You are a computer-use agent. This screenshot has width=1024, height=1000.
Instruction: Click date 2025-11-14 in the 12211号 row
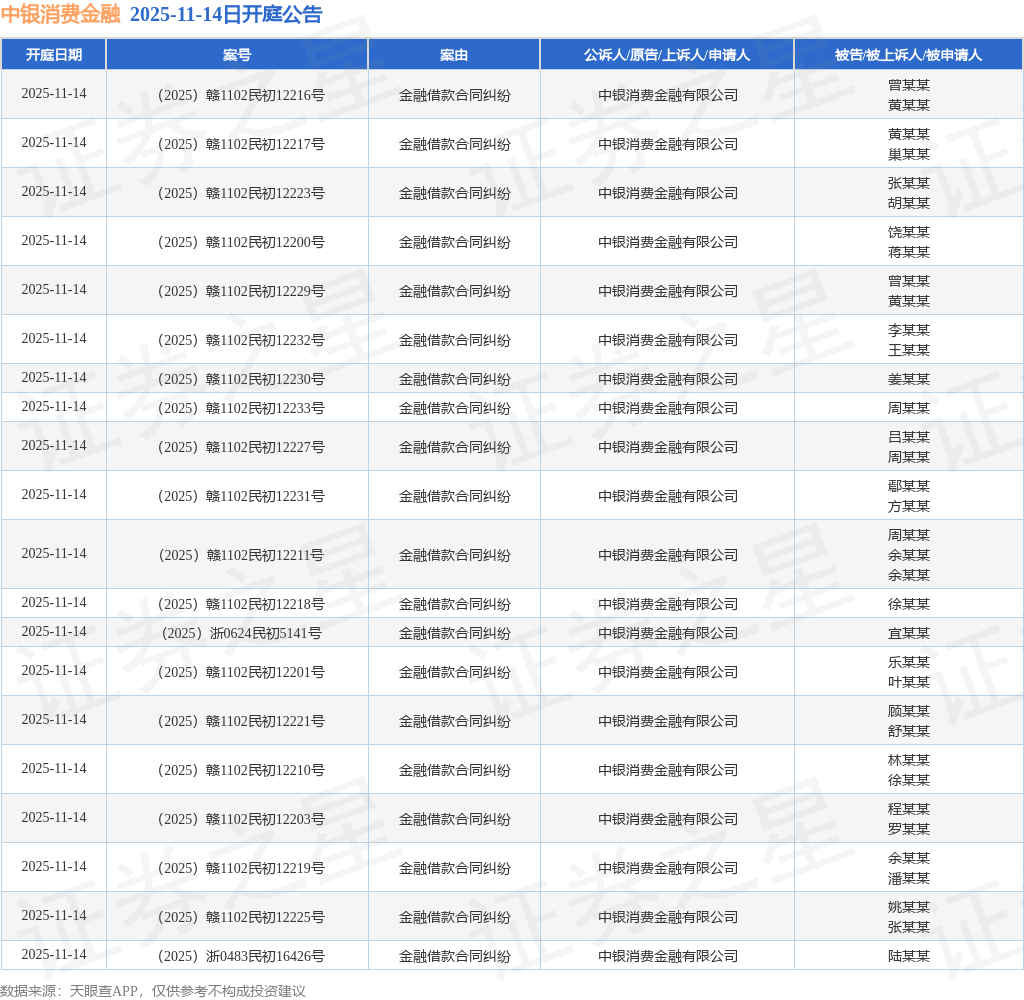pos(54,553)
